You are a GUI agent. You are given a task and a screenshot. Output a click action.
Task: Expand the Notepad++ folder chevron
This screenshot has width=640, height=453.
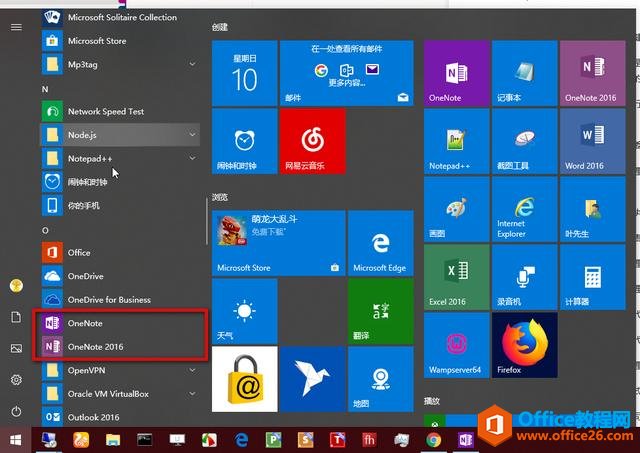(192, 158)
